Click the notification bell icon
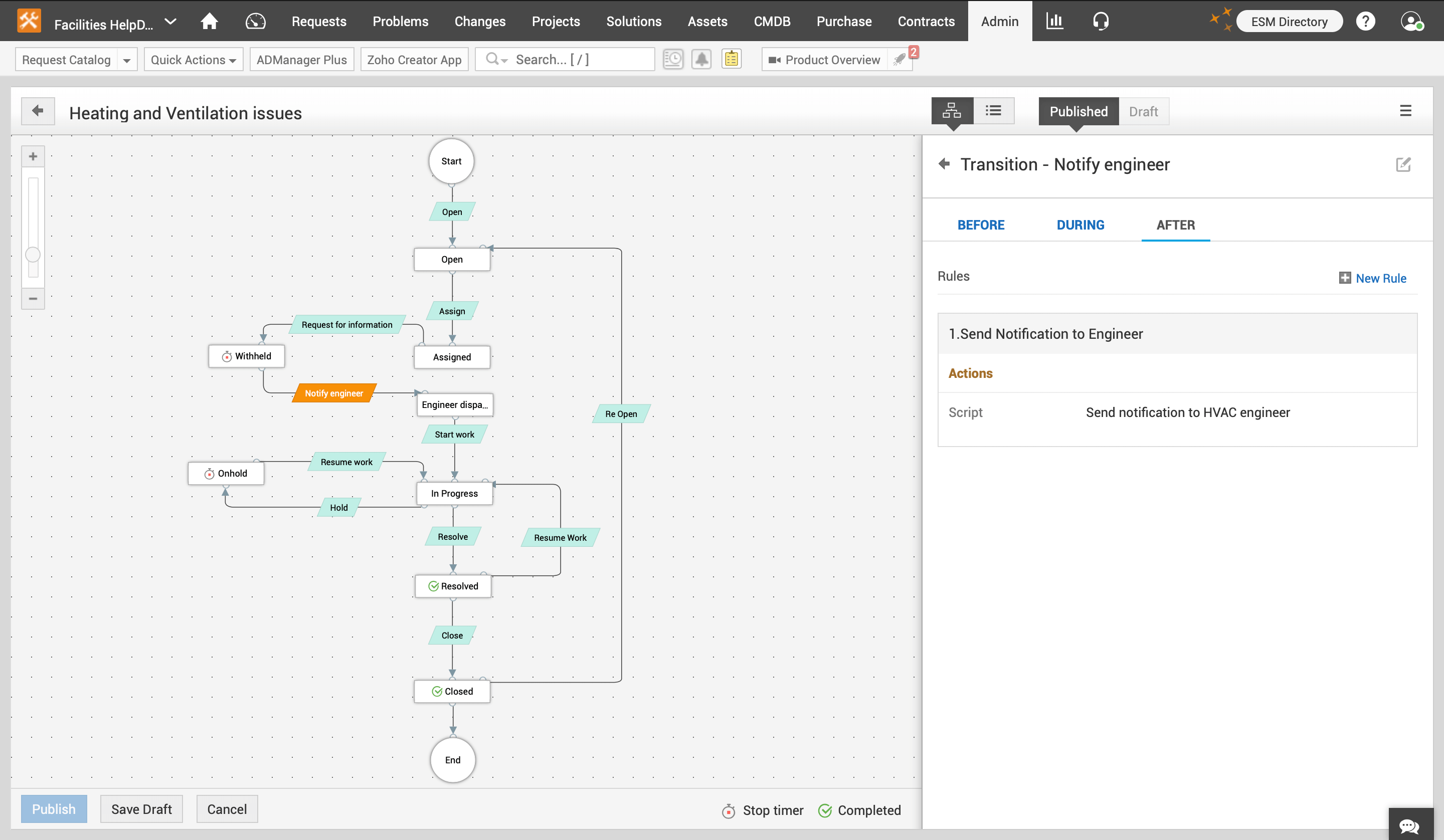 (x=701, y=59)
